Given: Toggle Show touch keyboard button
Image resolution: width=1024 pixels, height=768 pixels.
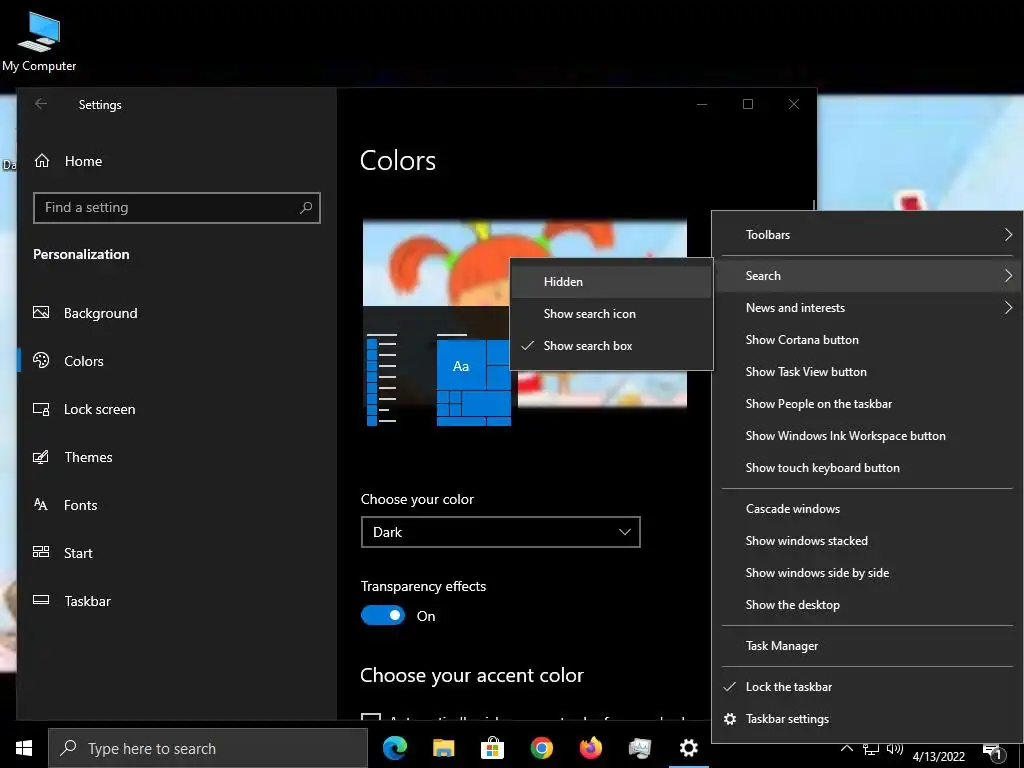Looking at the screenshot, I should 869,468.
